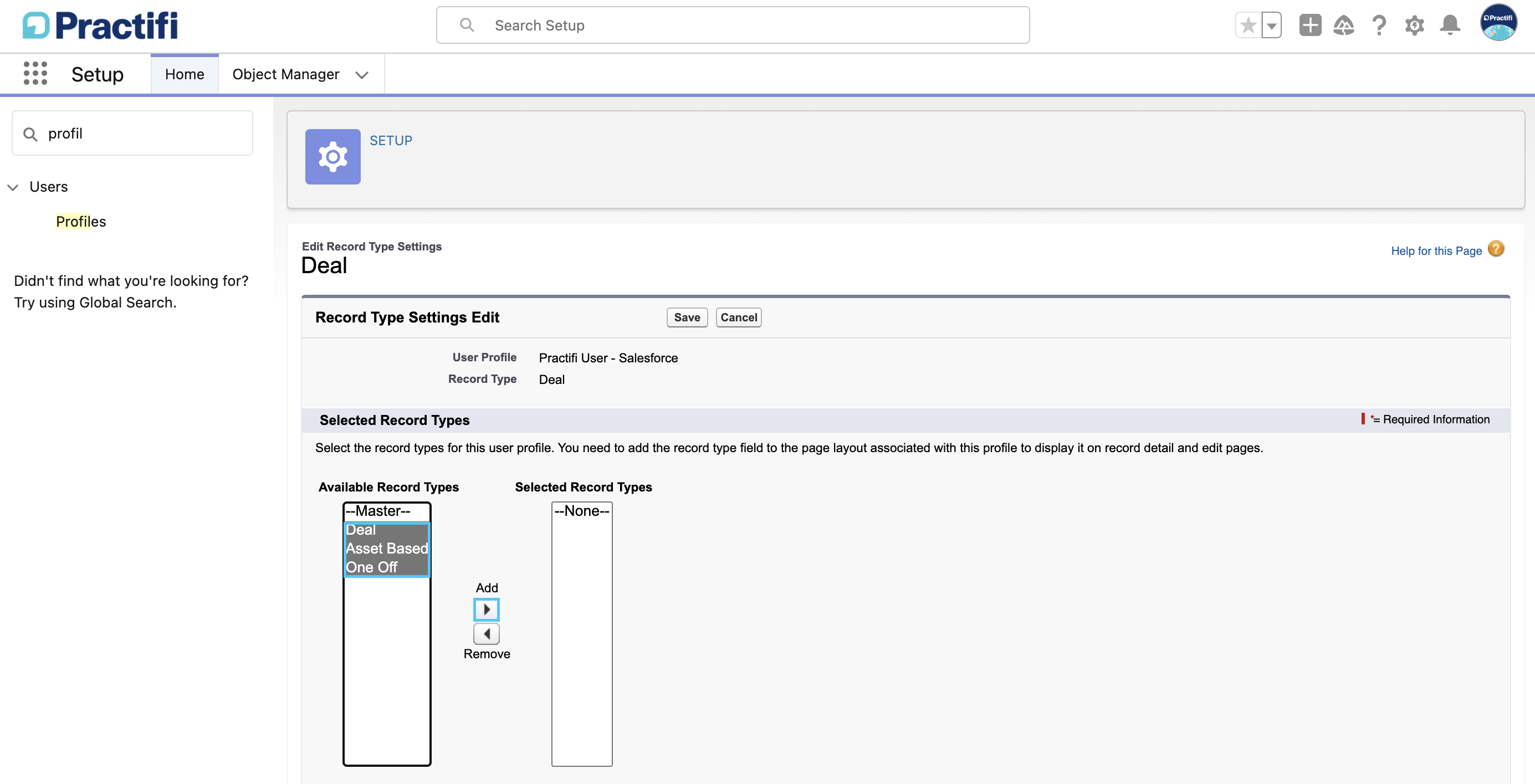1535x784 pixels.
Task: Click 'Practifi User - Salesforce' profile value
Action: tap(608, 358)
